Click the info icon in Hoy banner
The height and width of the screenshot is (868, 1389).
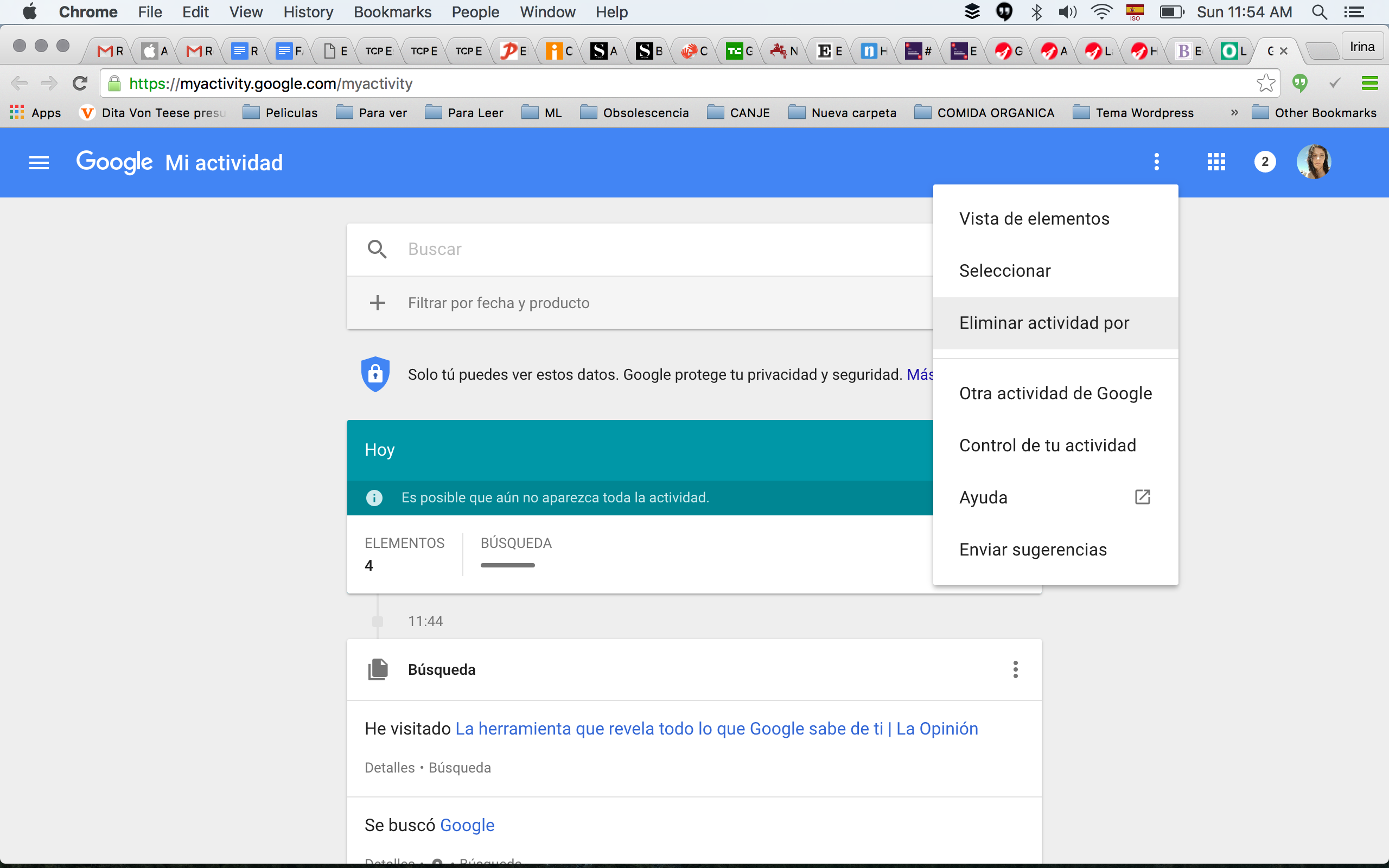tap(374, 497)
